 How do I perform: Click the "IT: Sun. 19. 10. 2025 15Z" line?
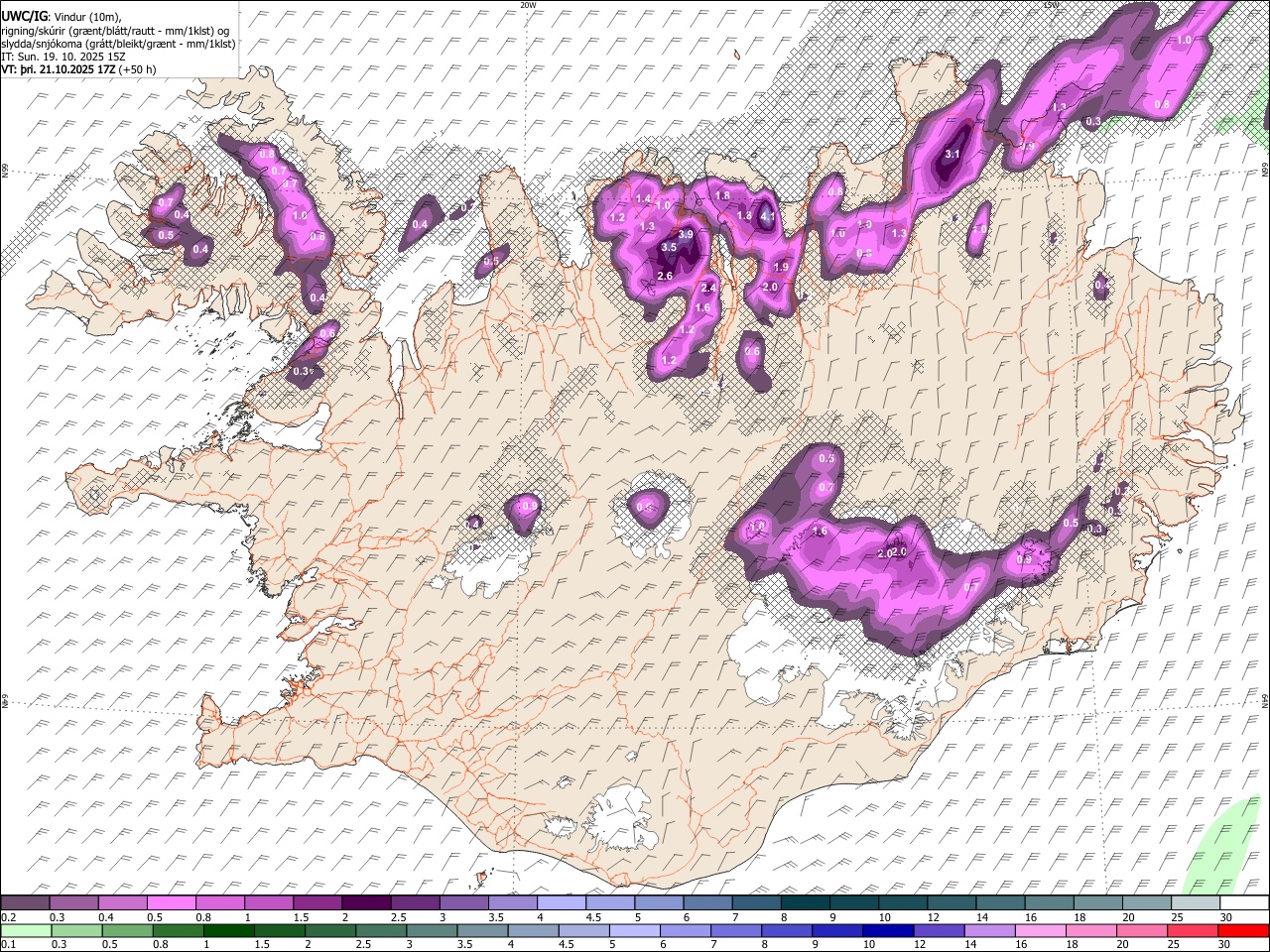click(x=63, y=57)
